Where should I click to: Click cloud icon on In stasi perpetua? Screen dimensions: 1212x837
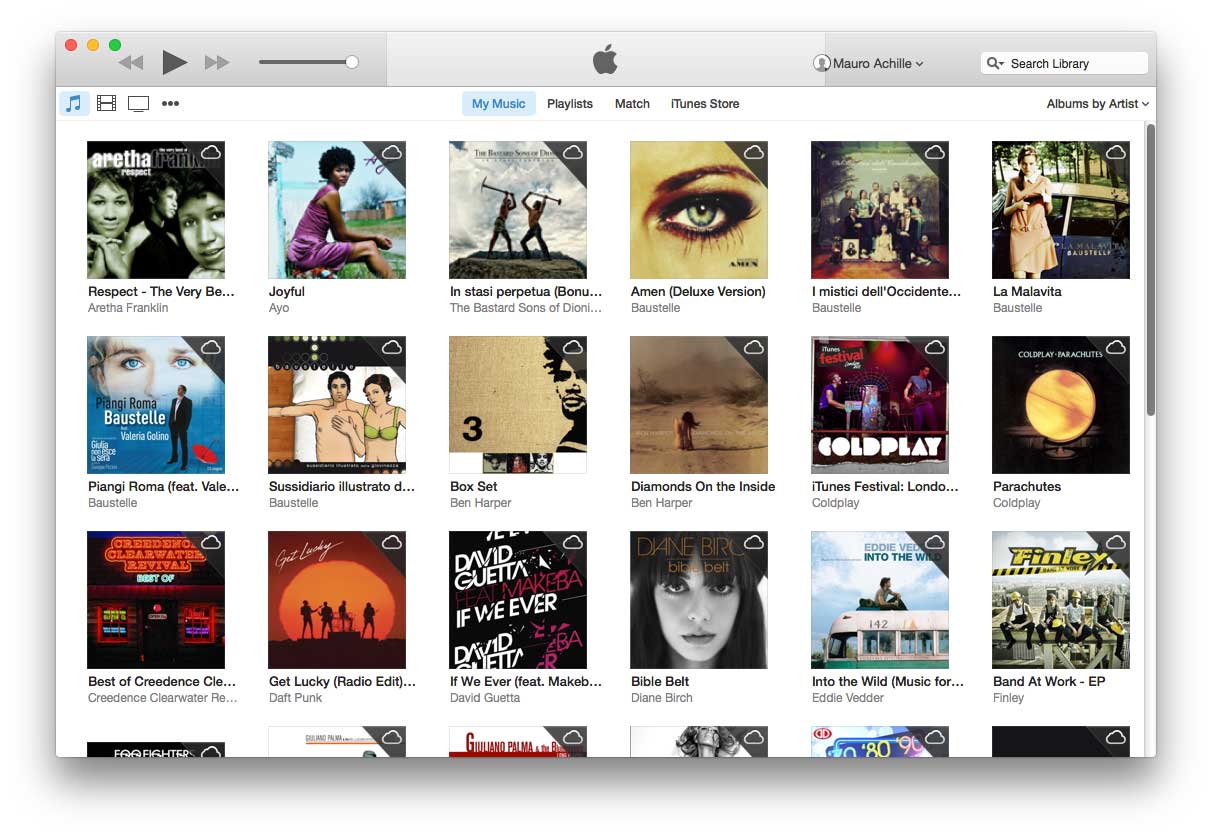click(573, 153)
